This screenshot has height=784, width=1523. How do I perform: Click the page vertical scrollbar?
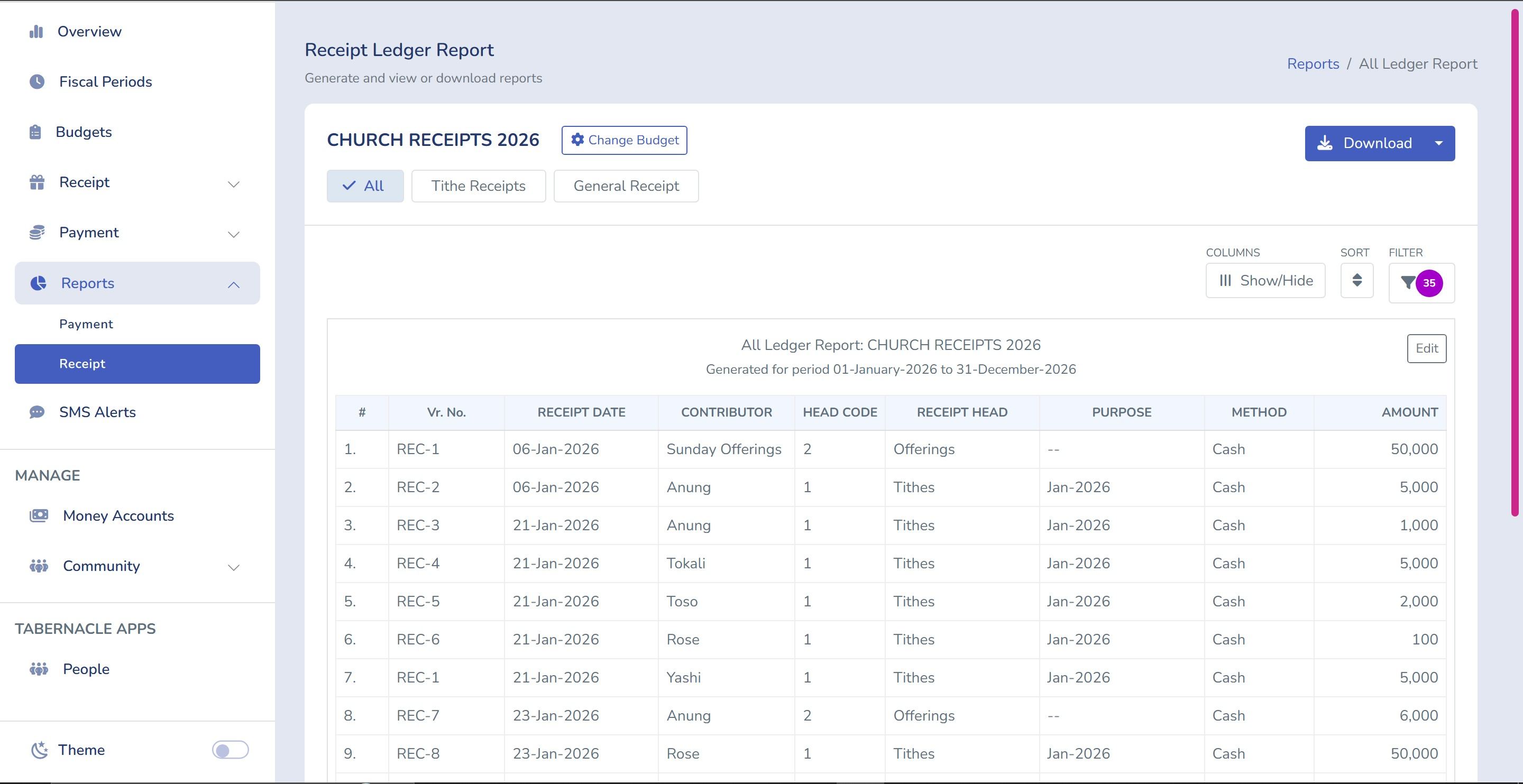pyautogui.click(x=1515, y=263)
